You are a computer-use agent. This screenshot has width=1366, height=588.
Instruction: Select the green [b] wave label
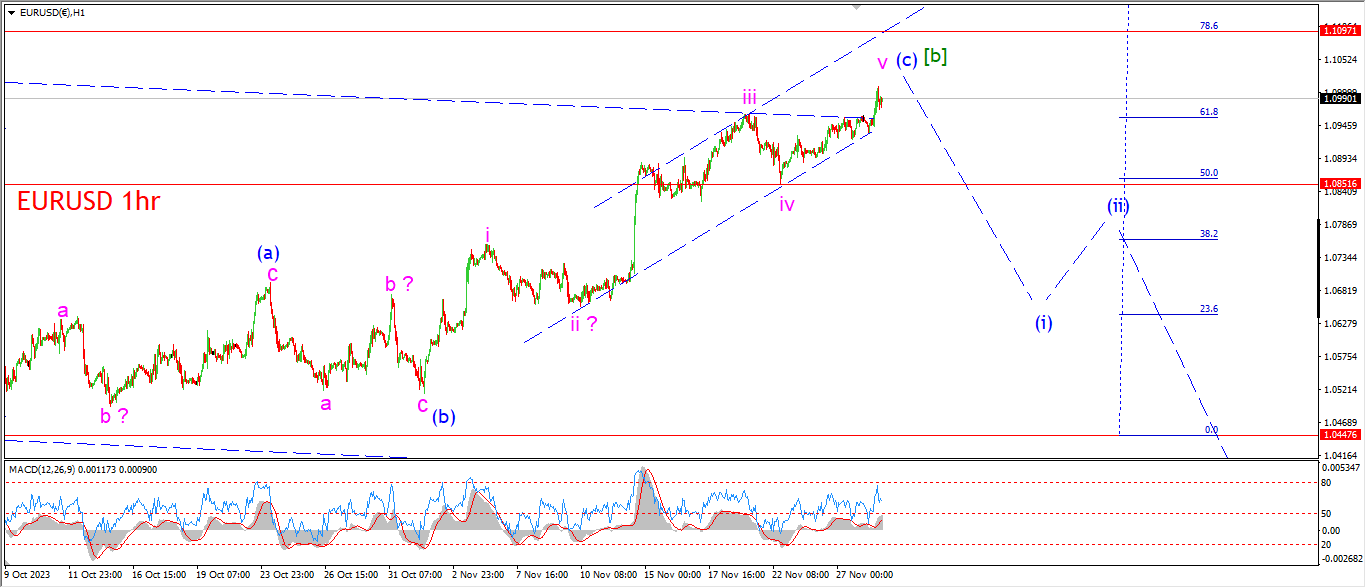pyautogui.click(x=935, y=56)
